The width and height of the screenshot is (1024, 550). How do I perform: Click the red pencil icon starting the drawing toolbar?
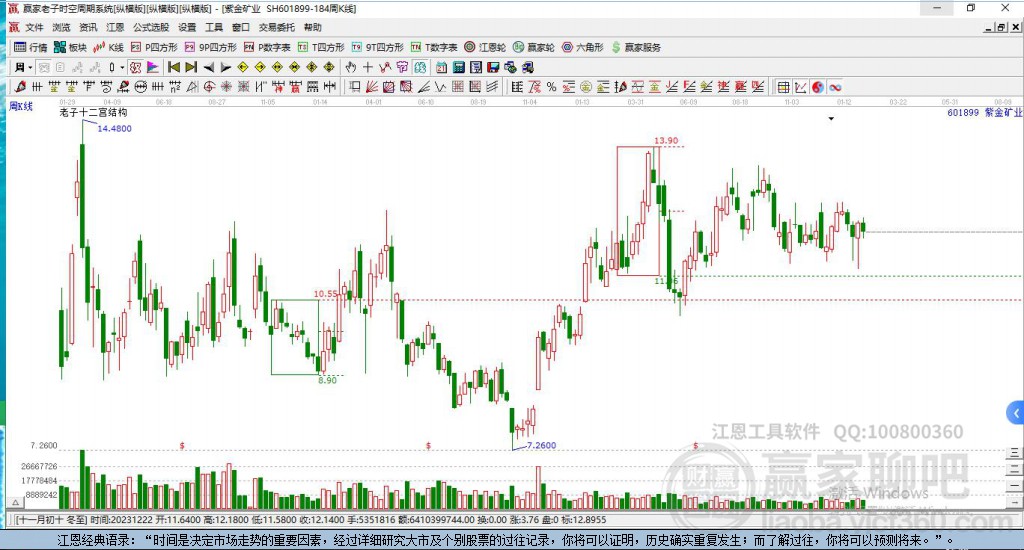20,87
